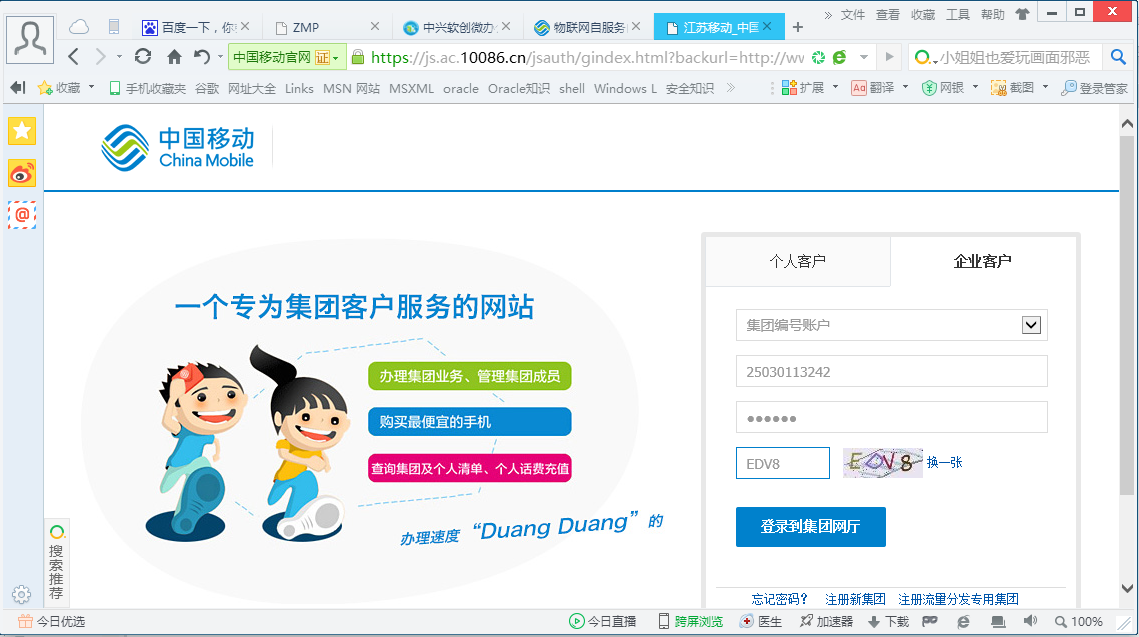Select the 企业客户 login tab
Screen dimensions: 1139x637
coord(983,261)
